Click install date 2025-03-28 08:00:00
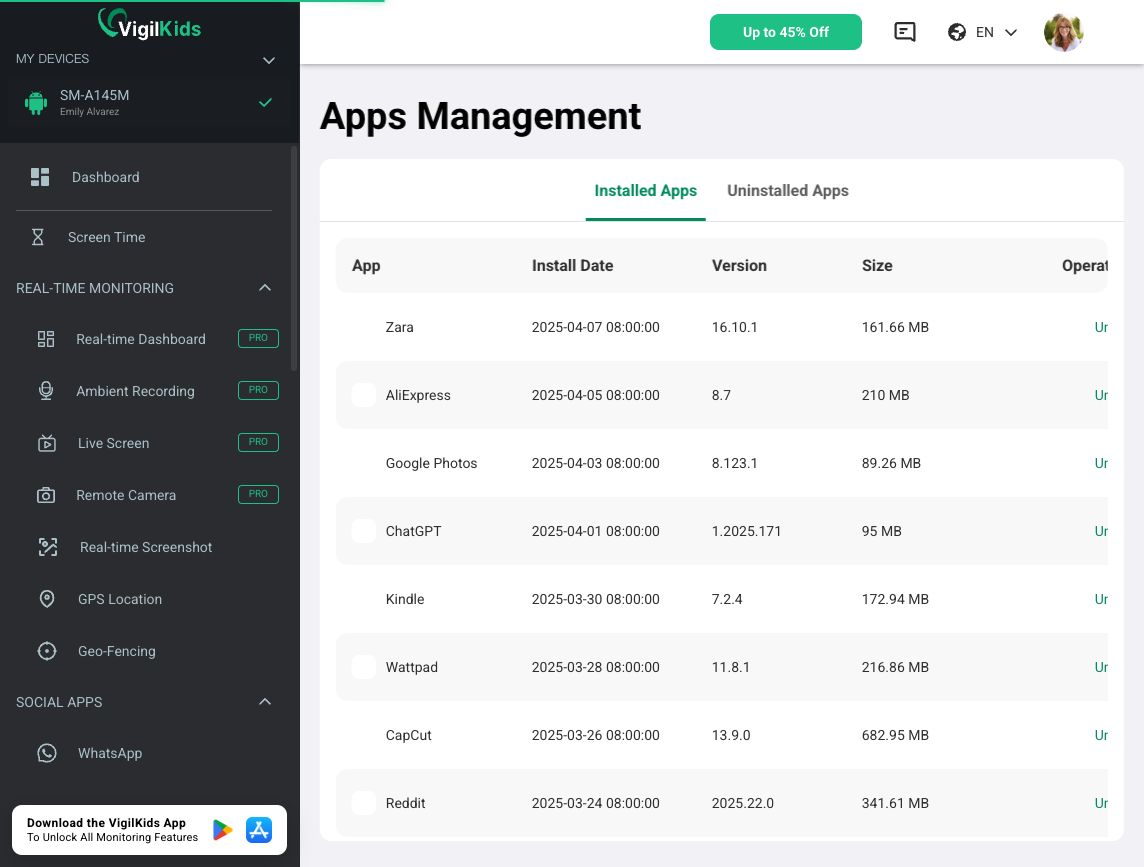 595,667
